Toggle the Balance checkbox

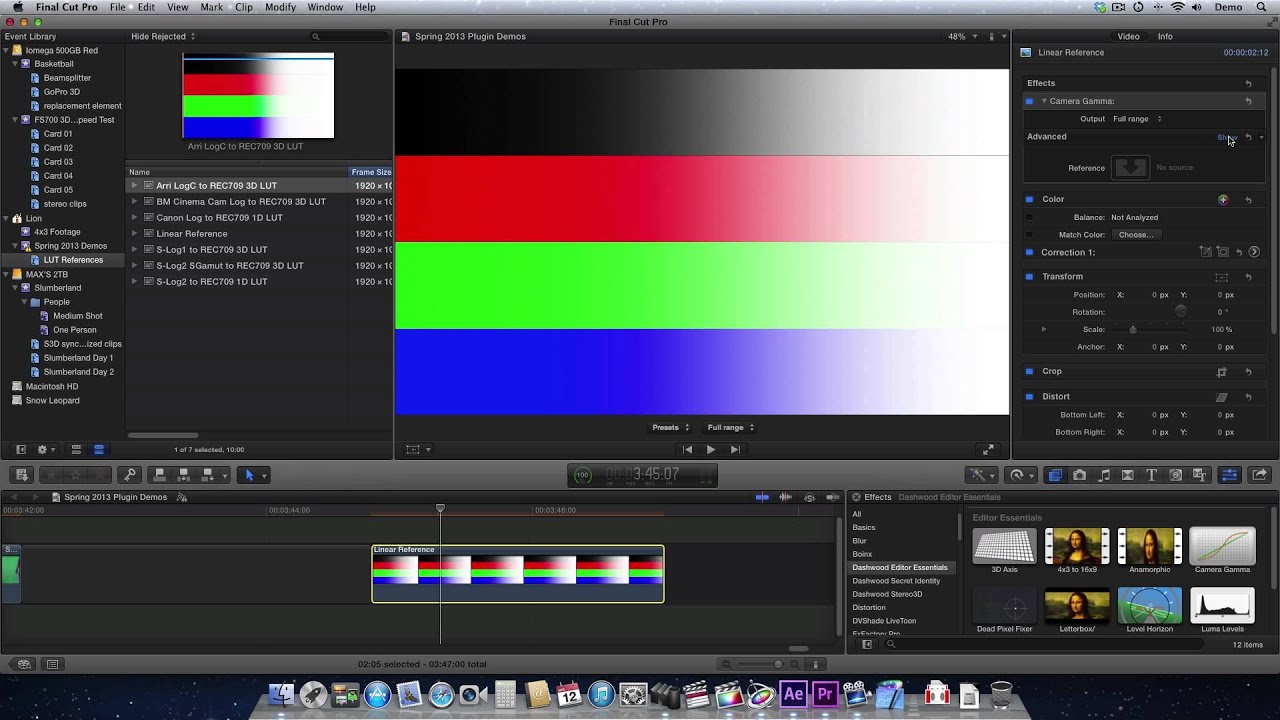point(1029,217)
